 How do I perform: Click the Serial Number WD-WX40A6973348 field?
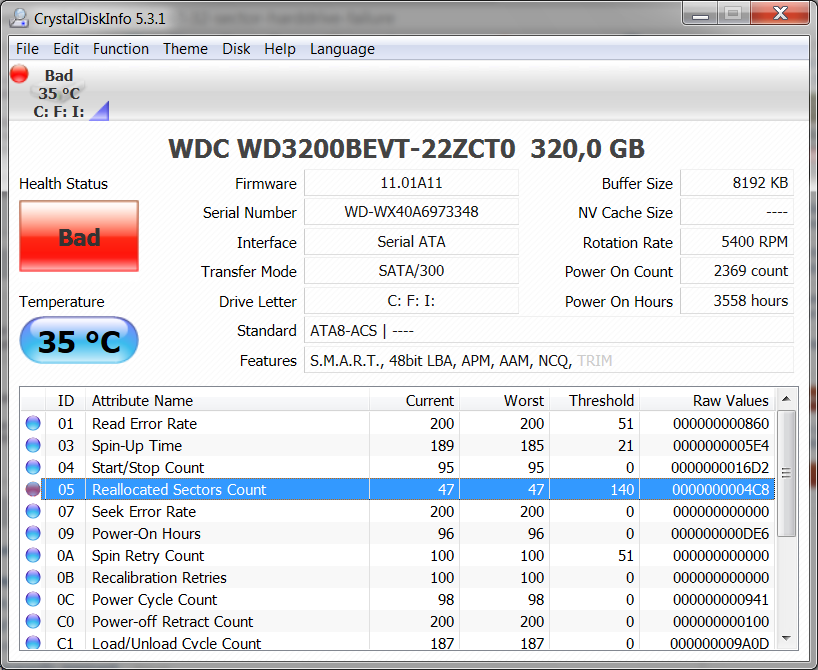pyautogui.click(x=411, y=212)
